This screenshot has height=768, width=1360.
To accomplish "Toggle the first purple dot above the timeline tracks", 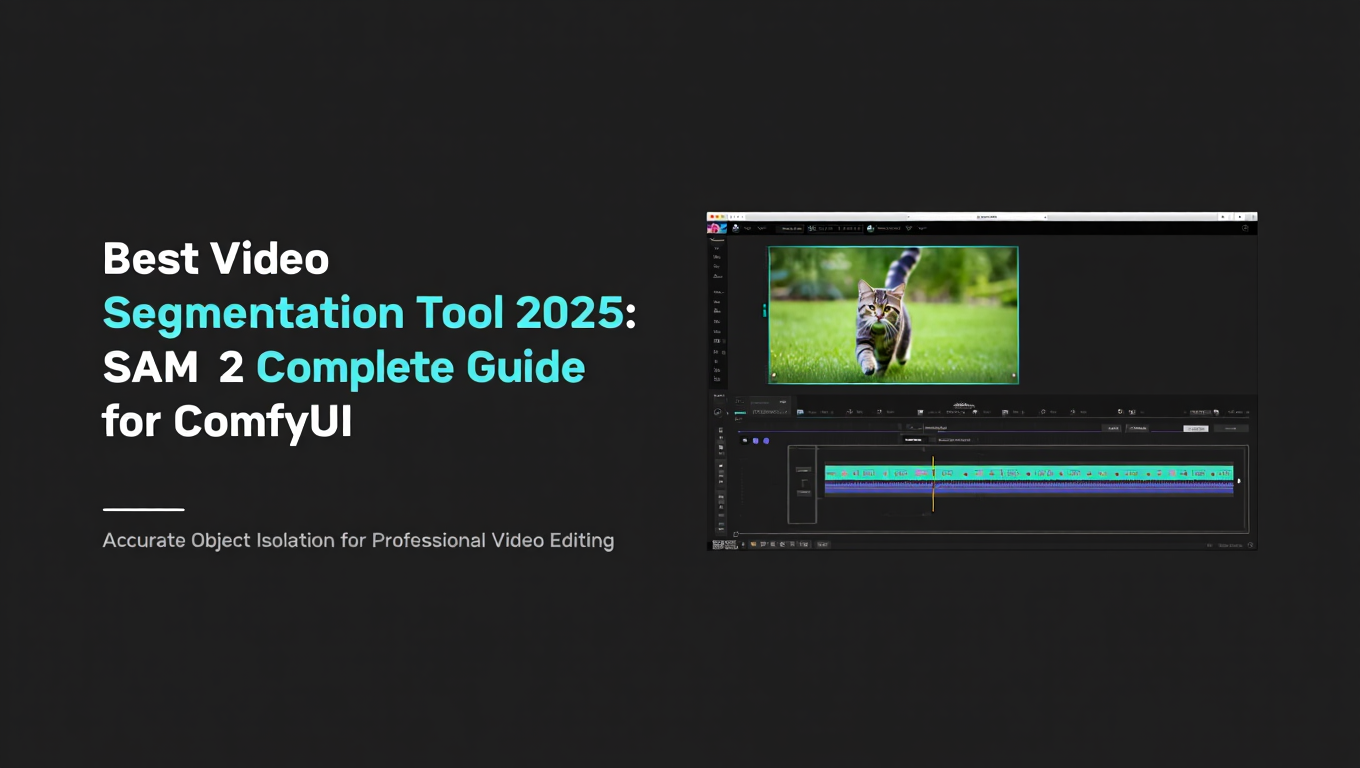I will (756, 441).
